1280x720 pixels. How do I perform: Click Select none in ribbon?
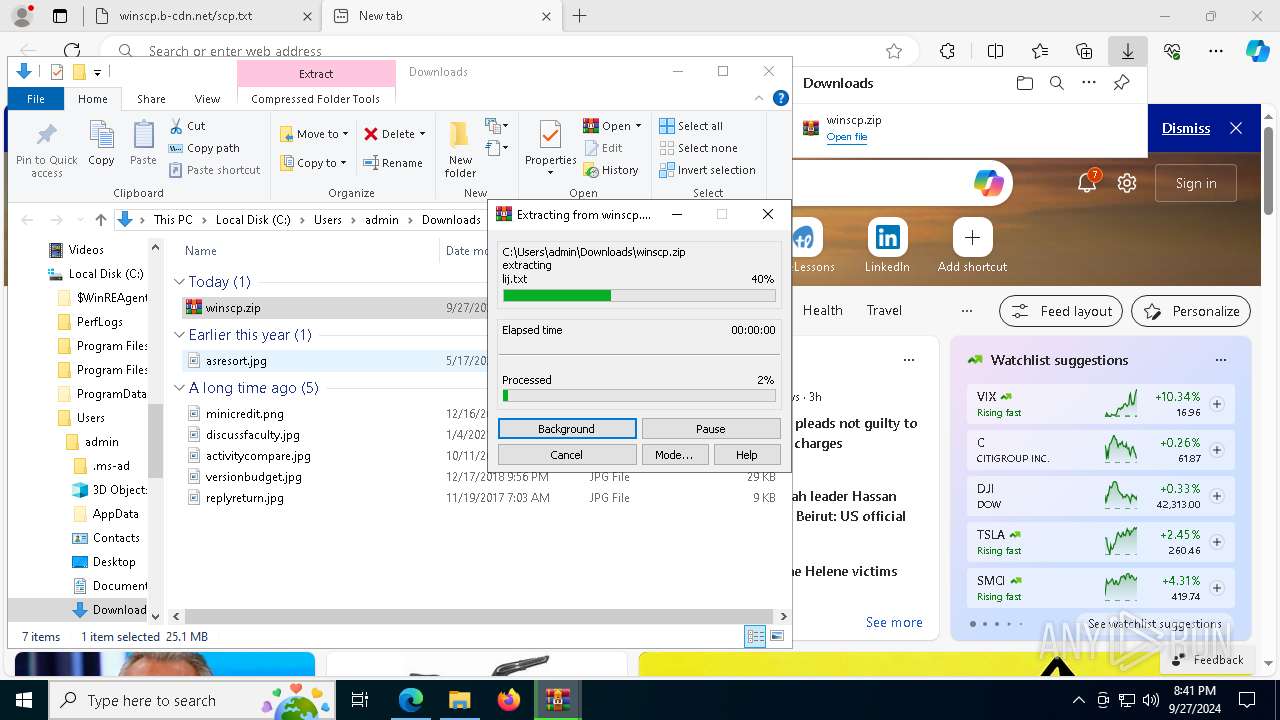698,148
